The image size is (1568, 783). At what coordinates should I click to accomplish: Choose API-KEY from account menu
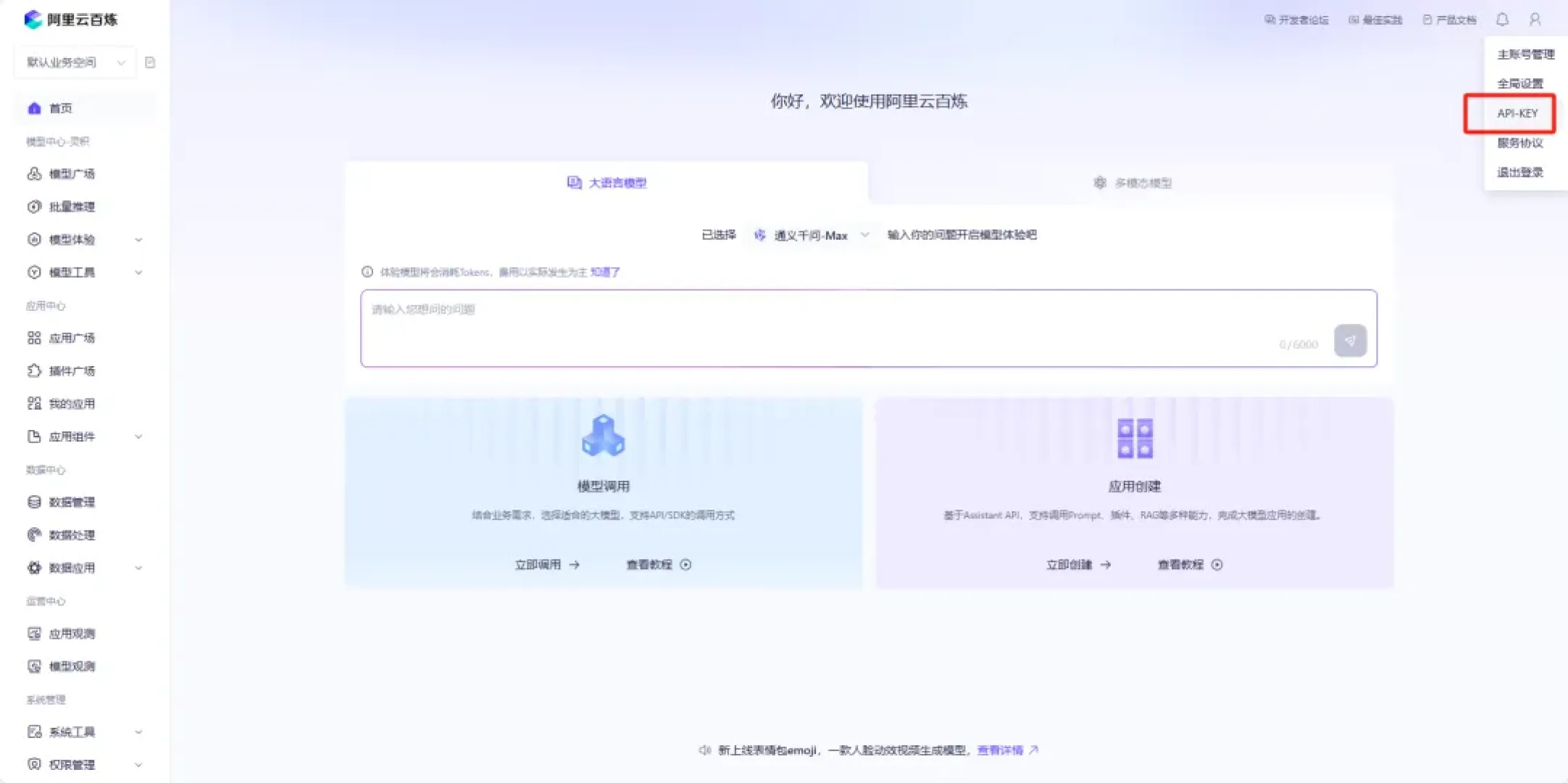point(1517,114)
